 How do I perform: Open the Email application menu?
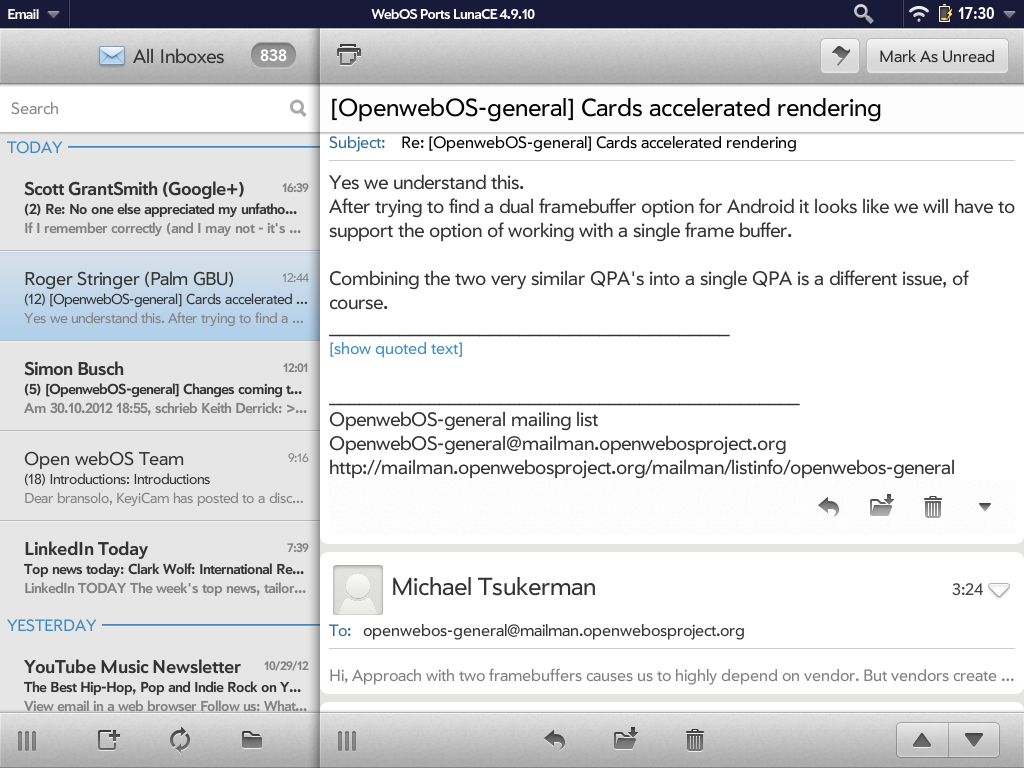33,14
